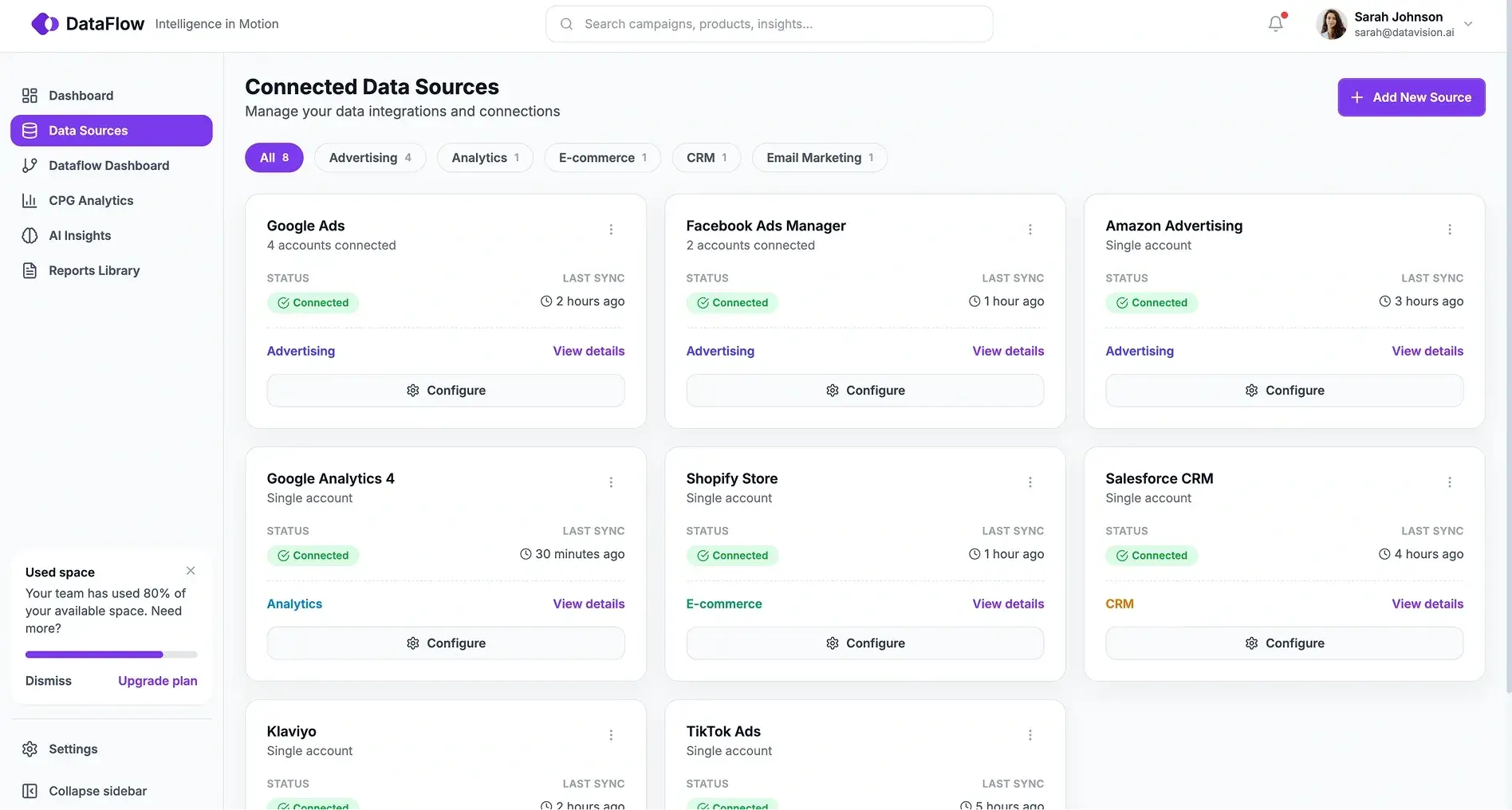
Task: Select the E-commerce filter tab
Action: tap(602, 157)
